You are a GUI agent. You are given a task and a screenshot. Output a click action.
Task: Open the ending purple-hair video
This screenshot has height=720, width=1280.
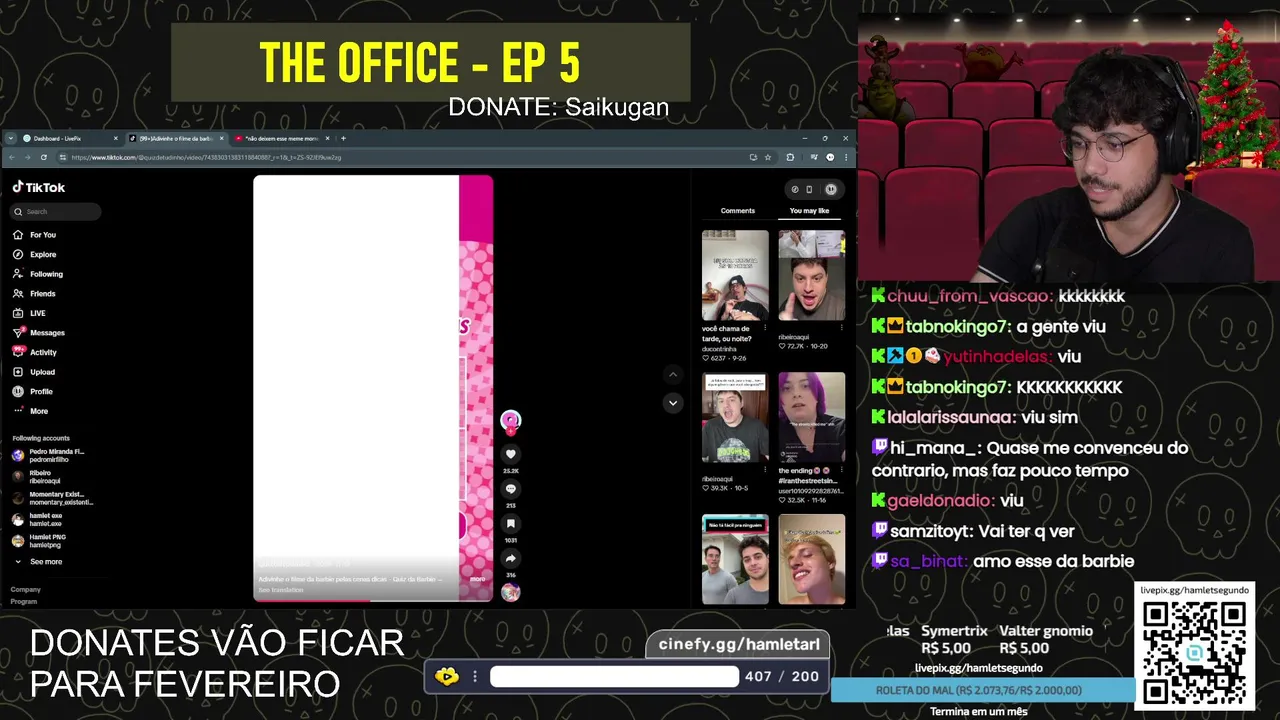pyautogui.click(x=812, y=418)
